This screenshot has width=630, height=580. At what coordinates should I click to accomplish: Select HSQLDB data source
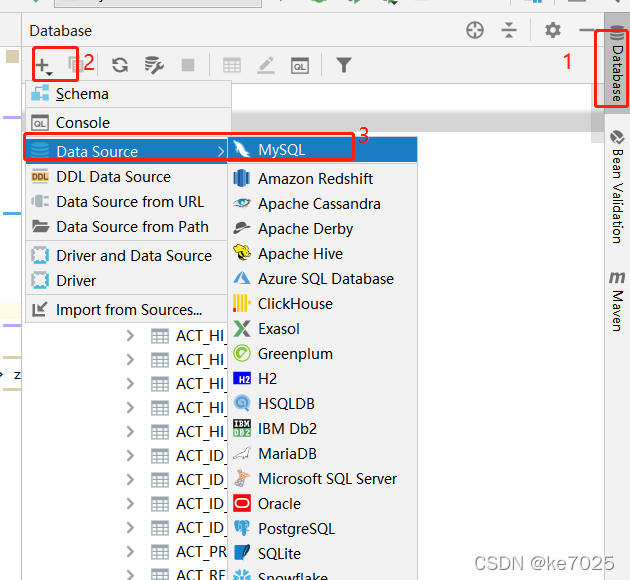click(x=323, y=403)
